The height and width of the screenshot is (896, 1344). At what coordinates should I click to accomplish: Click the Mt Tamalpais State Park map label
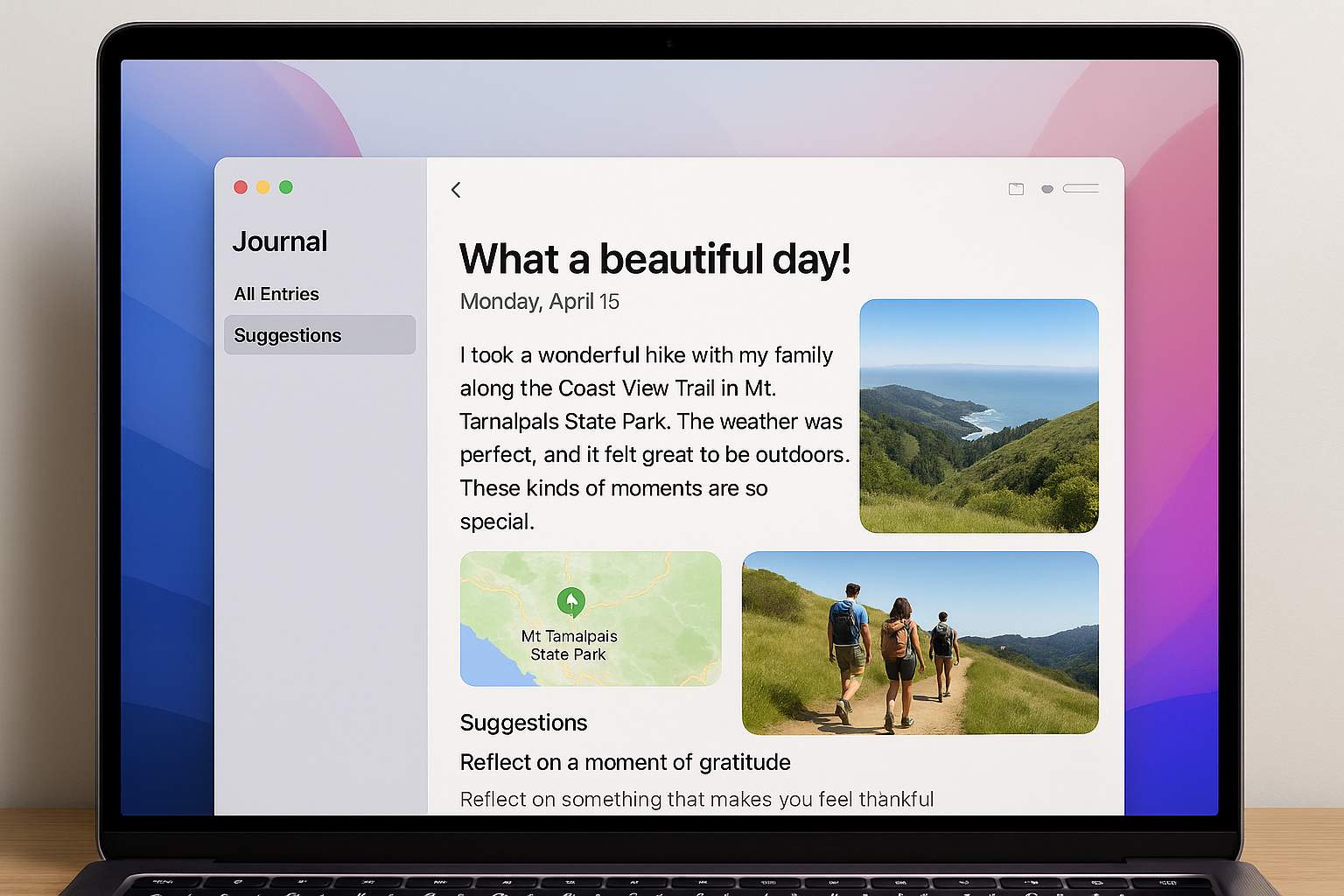coord(571,646)
